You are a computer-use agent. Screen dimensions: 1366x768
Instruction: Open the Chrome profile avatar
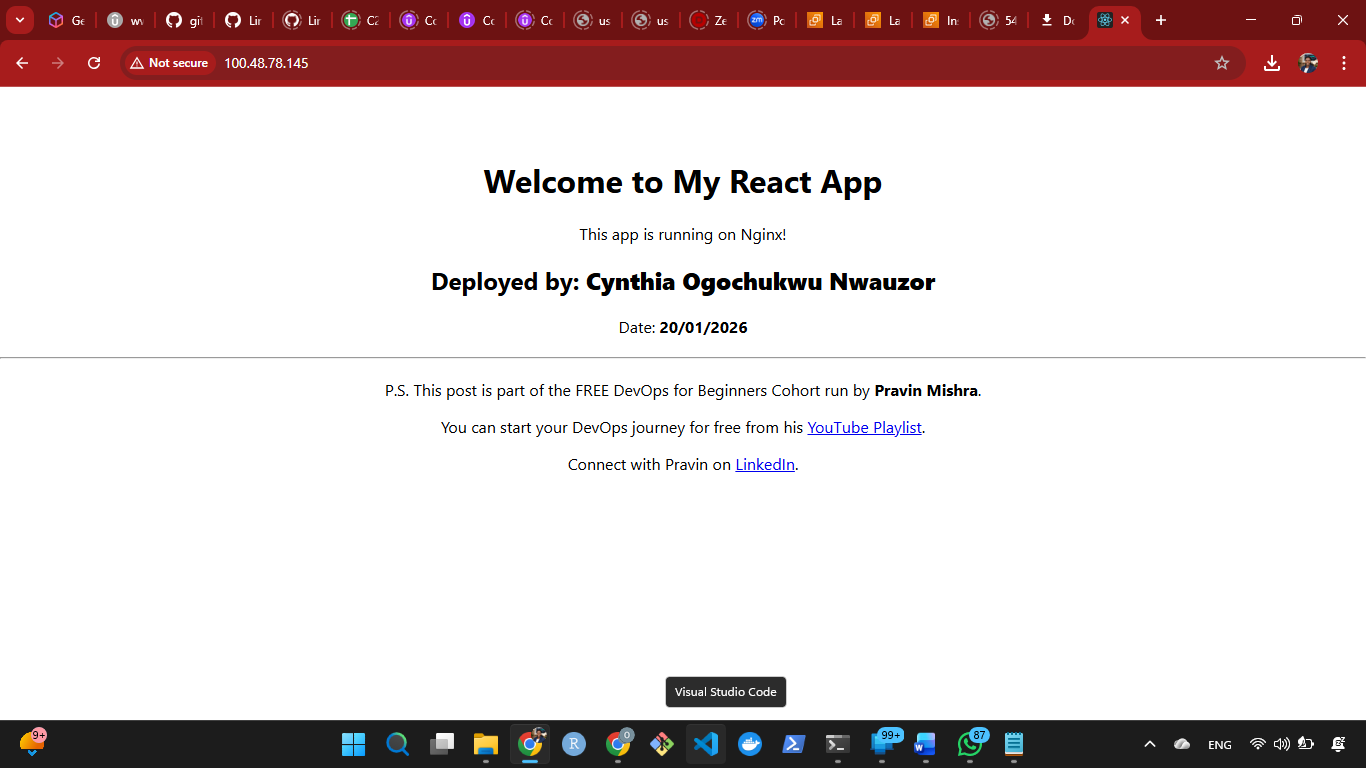pyautogui.click(x=1308, y=63)
